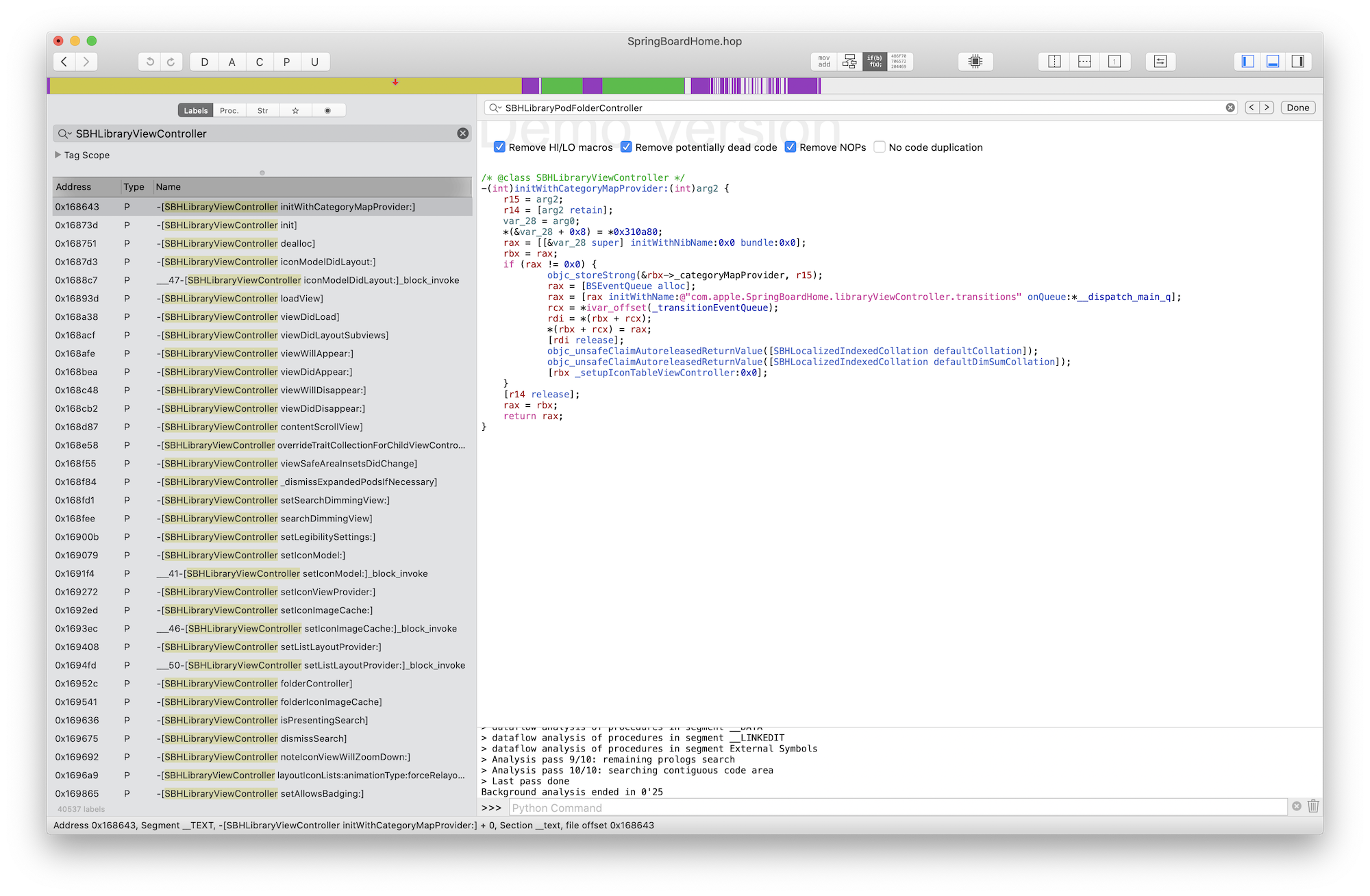Click the next search result arrow
This screenshot has width=1370, height=896.
pos(1267,108)
